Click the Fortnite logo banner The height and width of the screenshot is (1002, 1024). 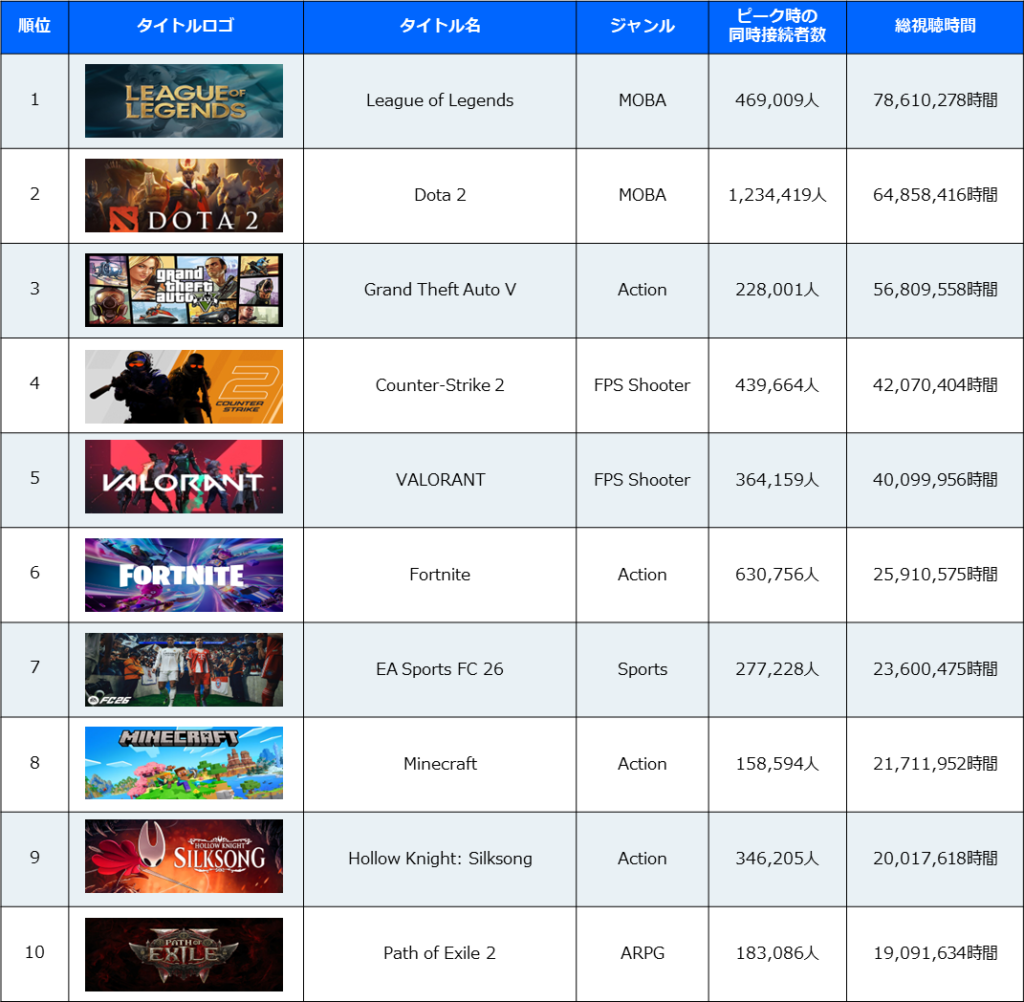point(184,575)
